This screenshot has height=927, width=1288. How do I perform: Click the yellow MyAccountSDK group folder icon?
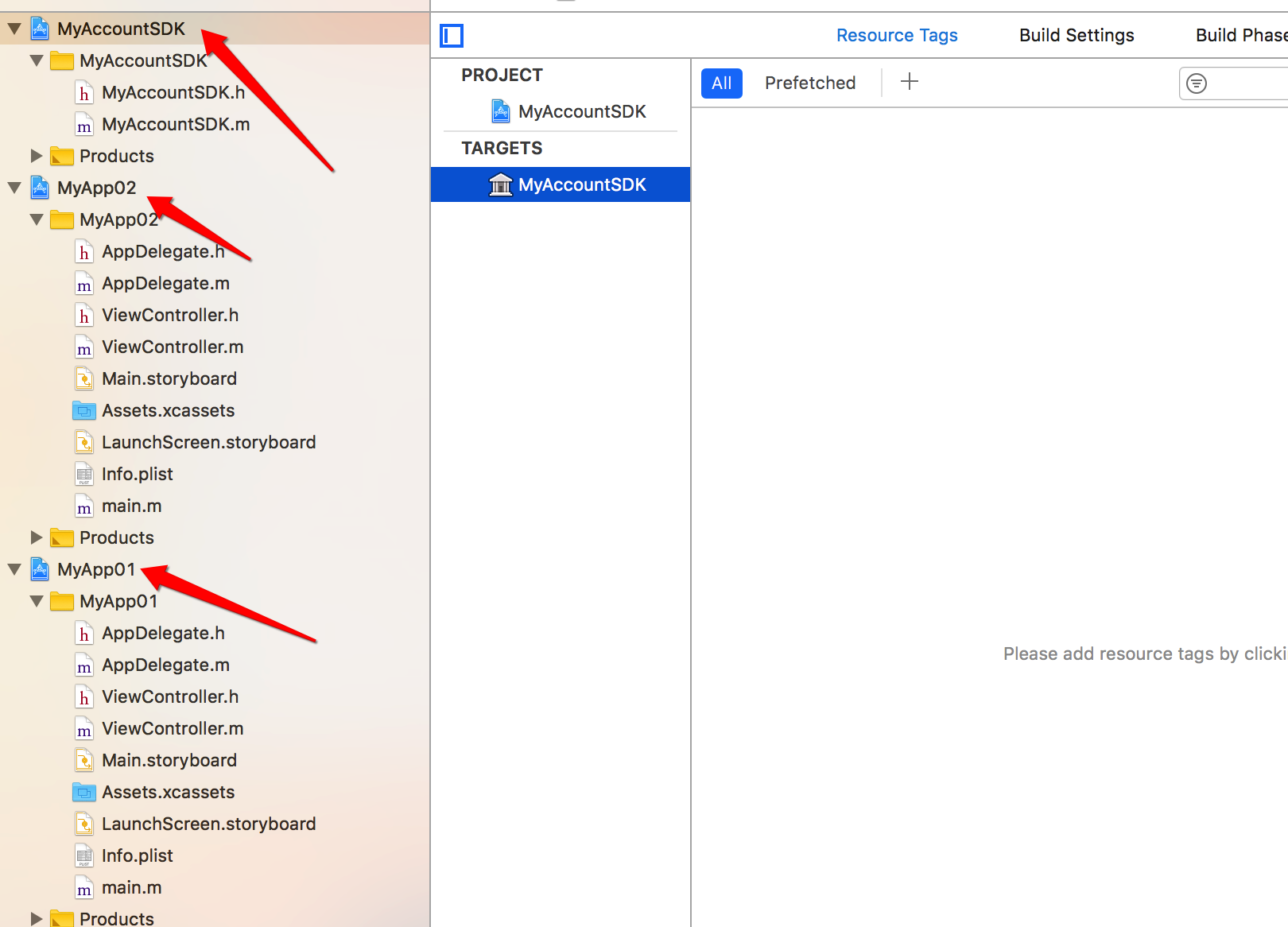62,61
